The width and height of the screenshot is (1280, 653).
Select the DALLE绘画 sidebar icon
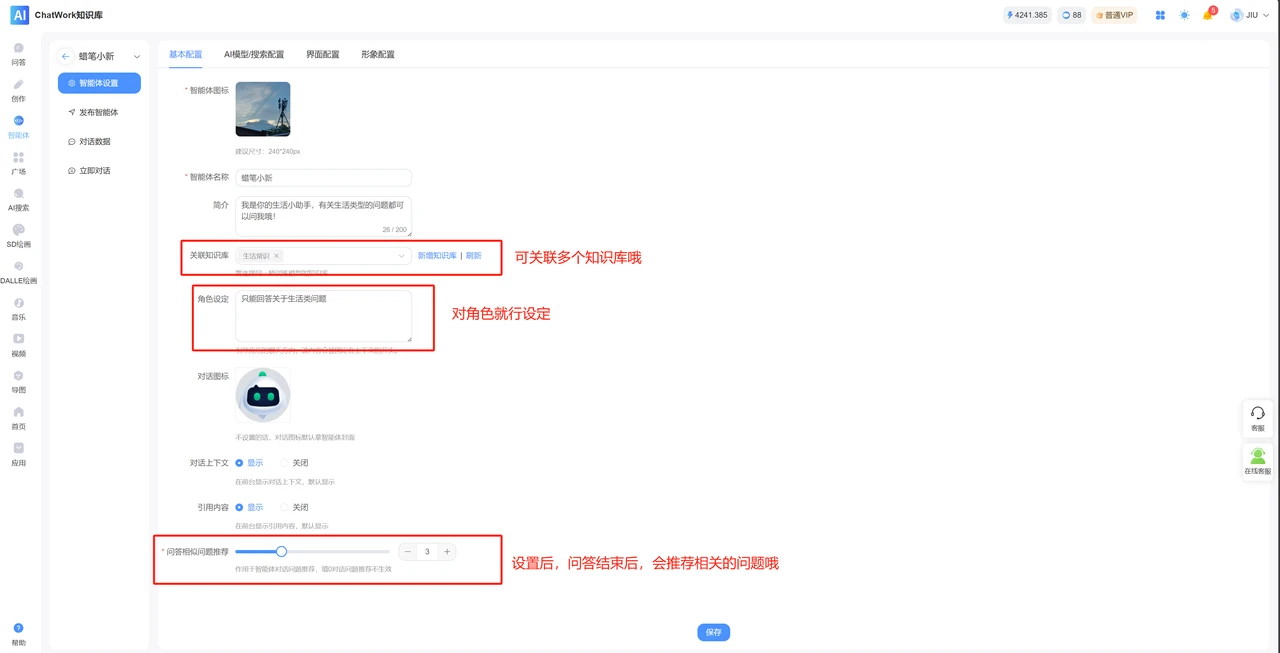pyautogui.click(x=20, y=272)
